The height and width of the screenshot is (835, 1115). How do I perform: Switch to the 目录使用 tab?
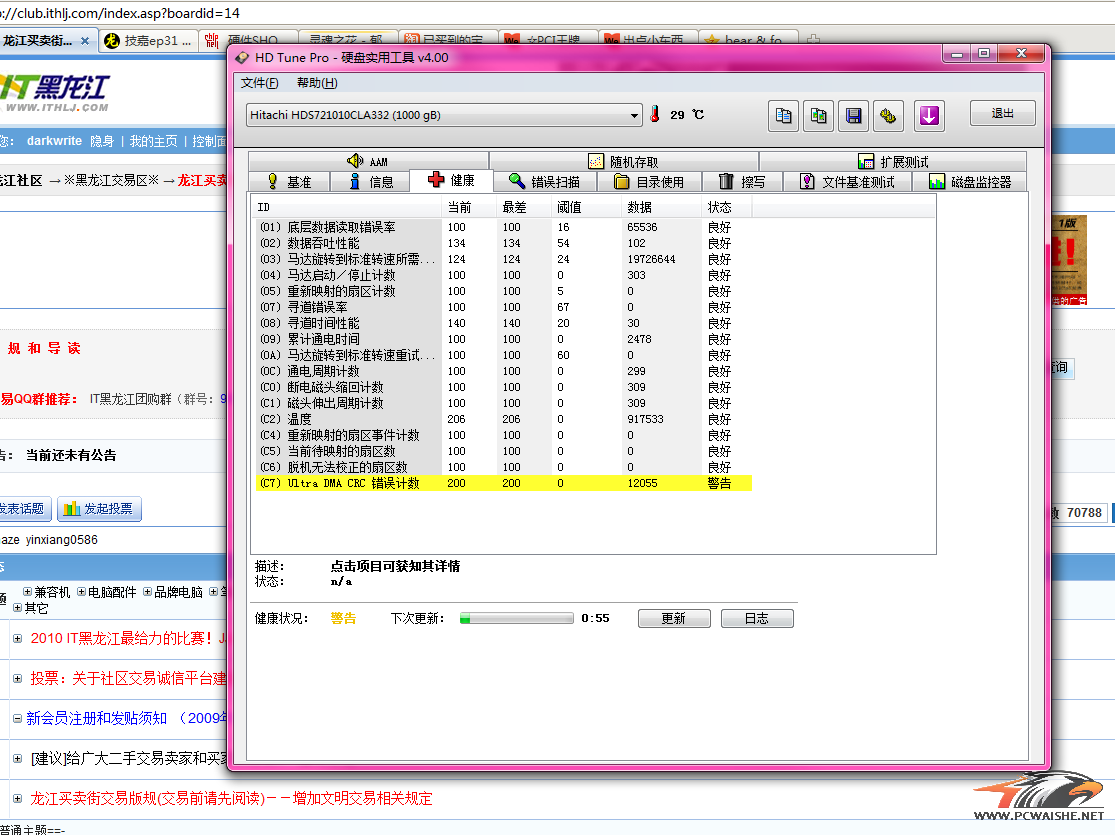tap(649, 182)
